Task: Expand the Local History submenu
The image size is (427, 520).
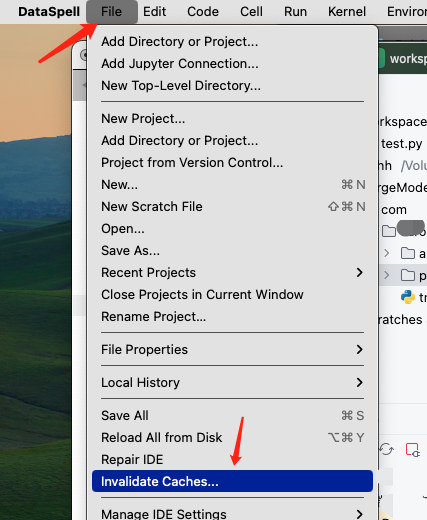Action: pos(232,382)
